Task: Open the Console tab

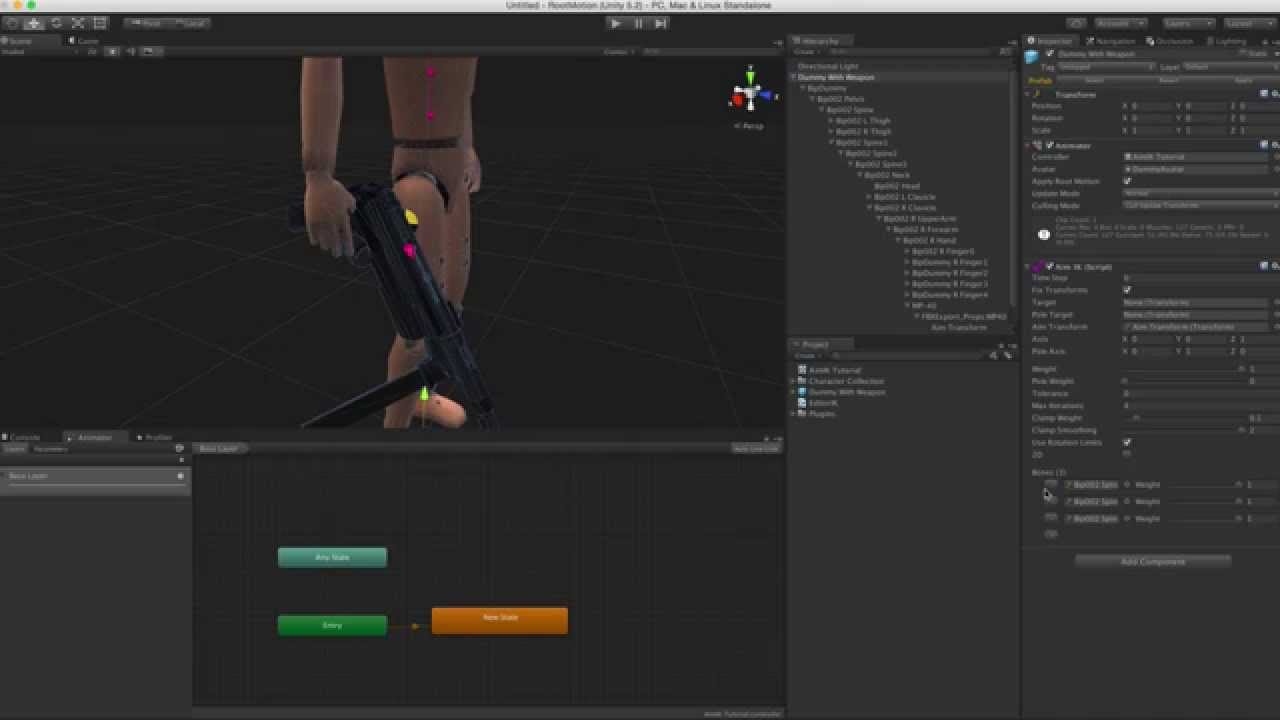Action: pos(24,437)
